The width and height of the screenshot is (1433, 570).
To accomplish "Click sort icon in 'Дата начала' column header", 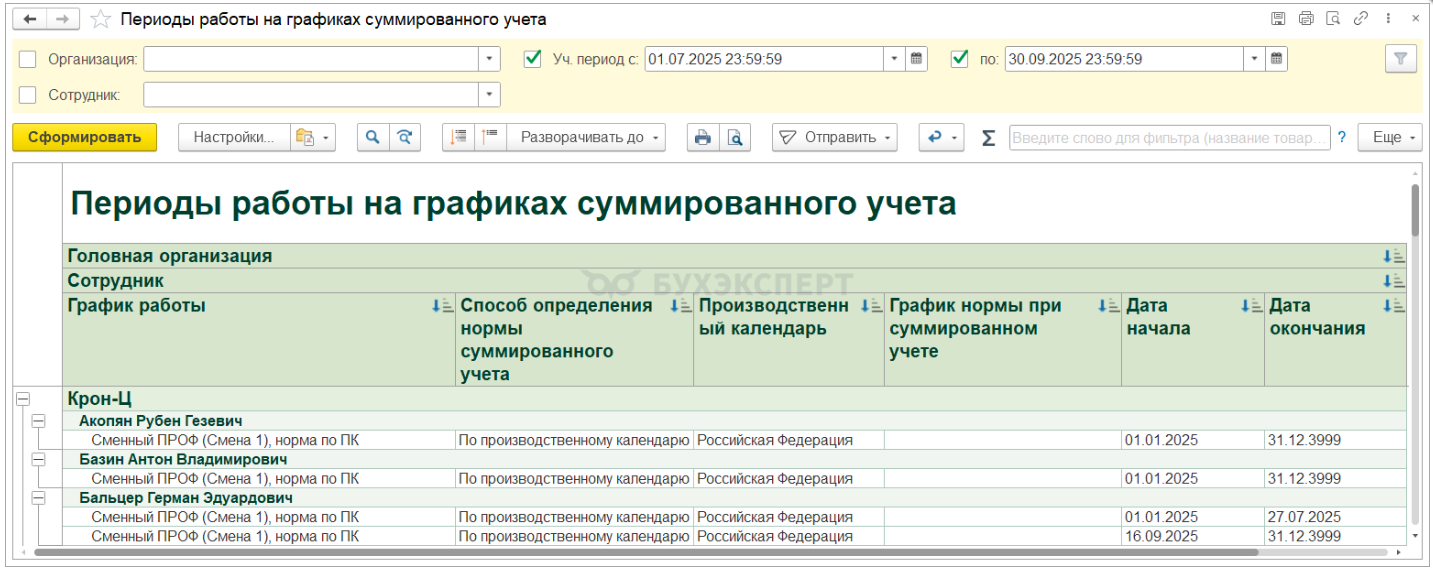I will [x=1251, y=306].
